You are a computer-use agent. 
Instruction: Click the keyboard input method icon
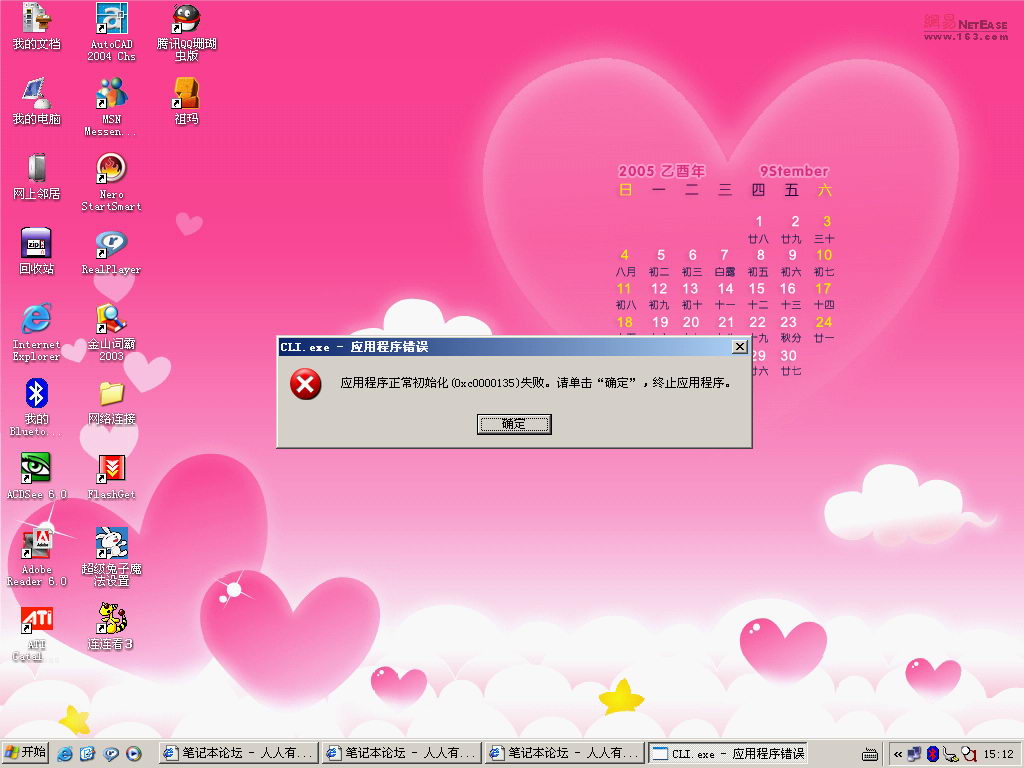click(x=870, y=754)
